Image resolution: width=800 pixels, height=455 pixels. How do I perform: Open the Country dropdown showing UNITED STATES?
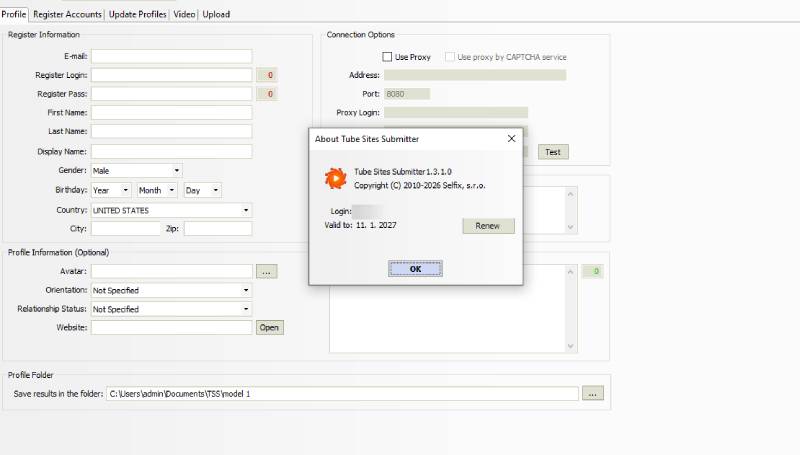coord(171,210)
